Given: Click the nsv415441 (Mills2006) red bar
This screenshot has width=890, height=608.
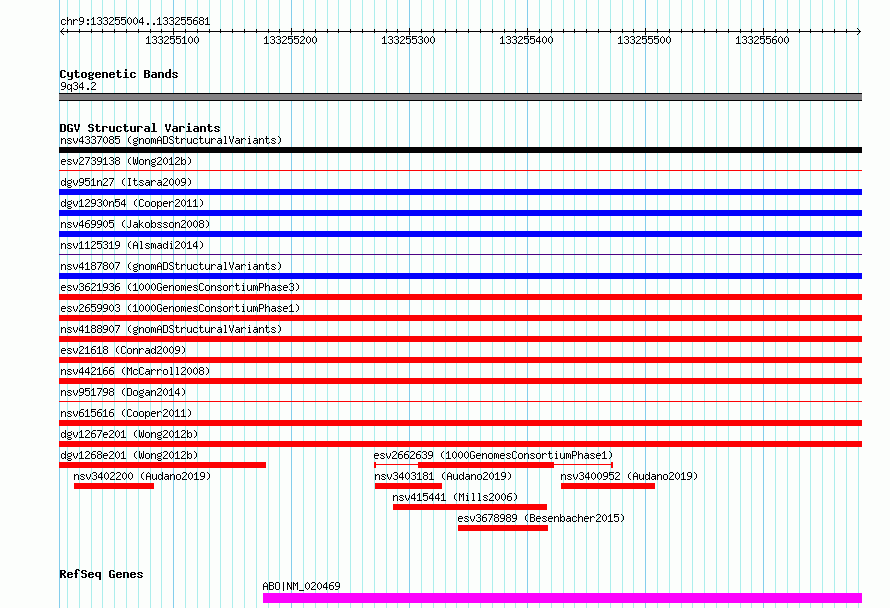Looking at the screenshot, I should point(470,507).
